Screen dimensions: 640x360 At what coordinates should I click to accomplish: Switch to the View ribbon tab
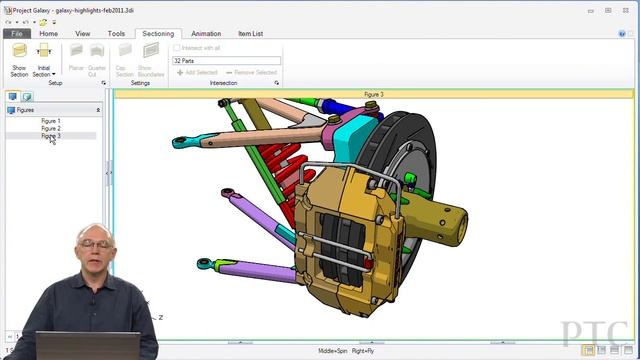(x=82, y=33)
